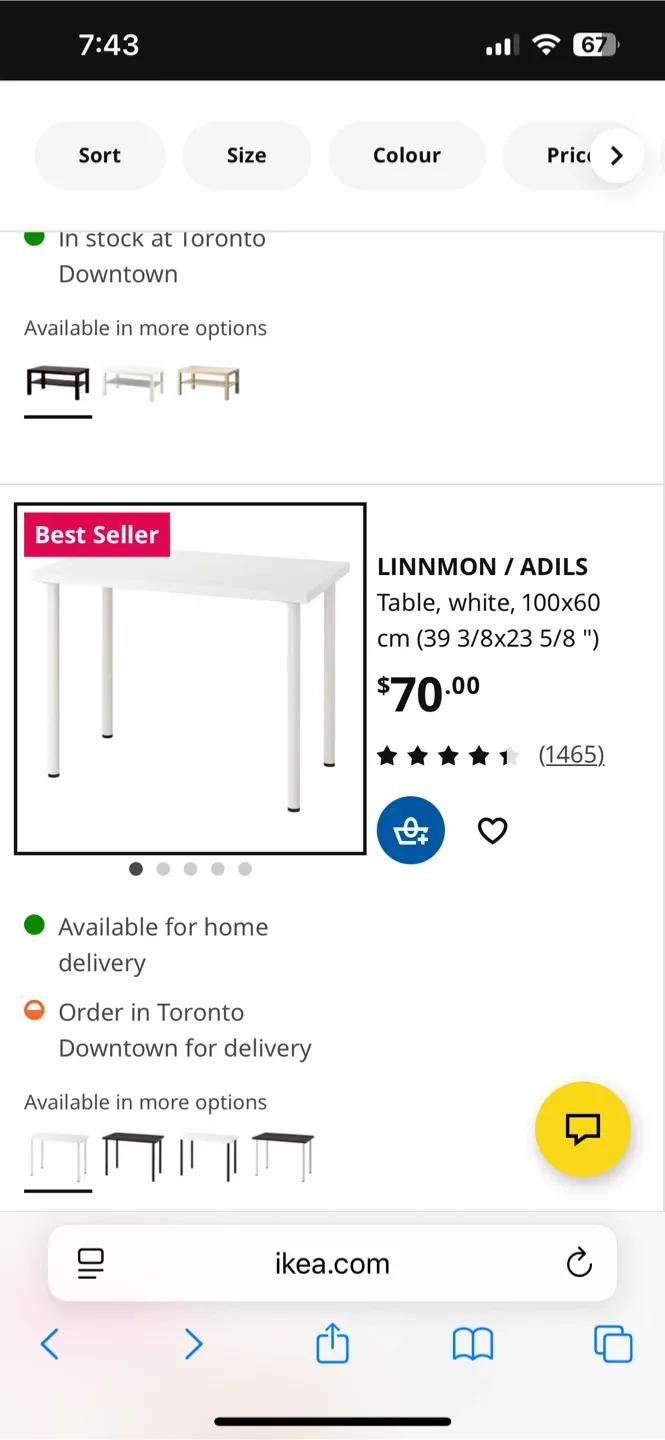Tap the ikea.com address bar
Screen dimensions: 665x1440
click(x=331, y=1263)
